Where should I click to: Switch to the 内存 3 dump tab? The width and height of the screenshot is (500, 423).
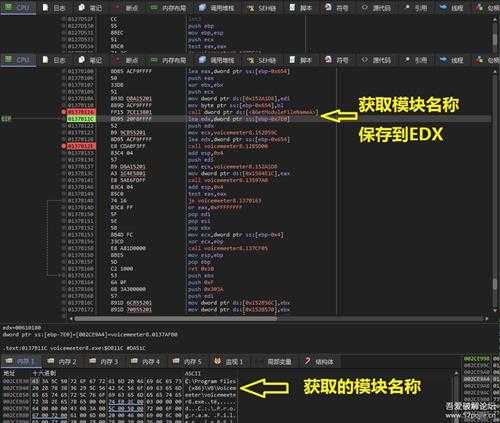click(x=104, y=361)
